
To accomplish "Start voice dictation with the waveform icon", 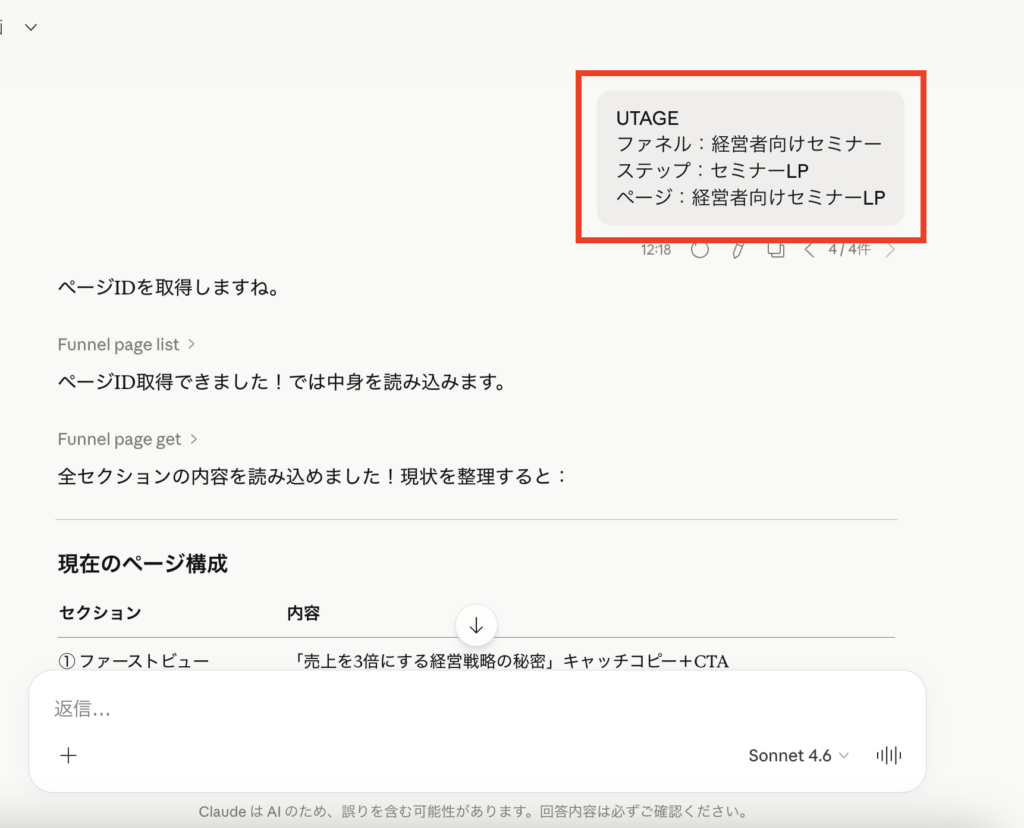I will (888, 756).
